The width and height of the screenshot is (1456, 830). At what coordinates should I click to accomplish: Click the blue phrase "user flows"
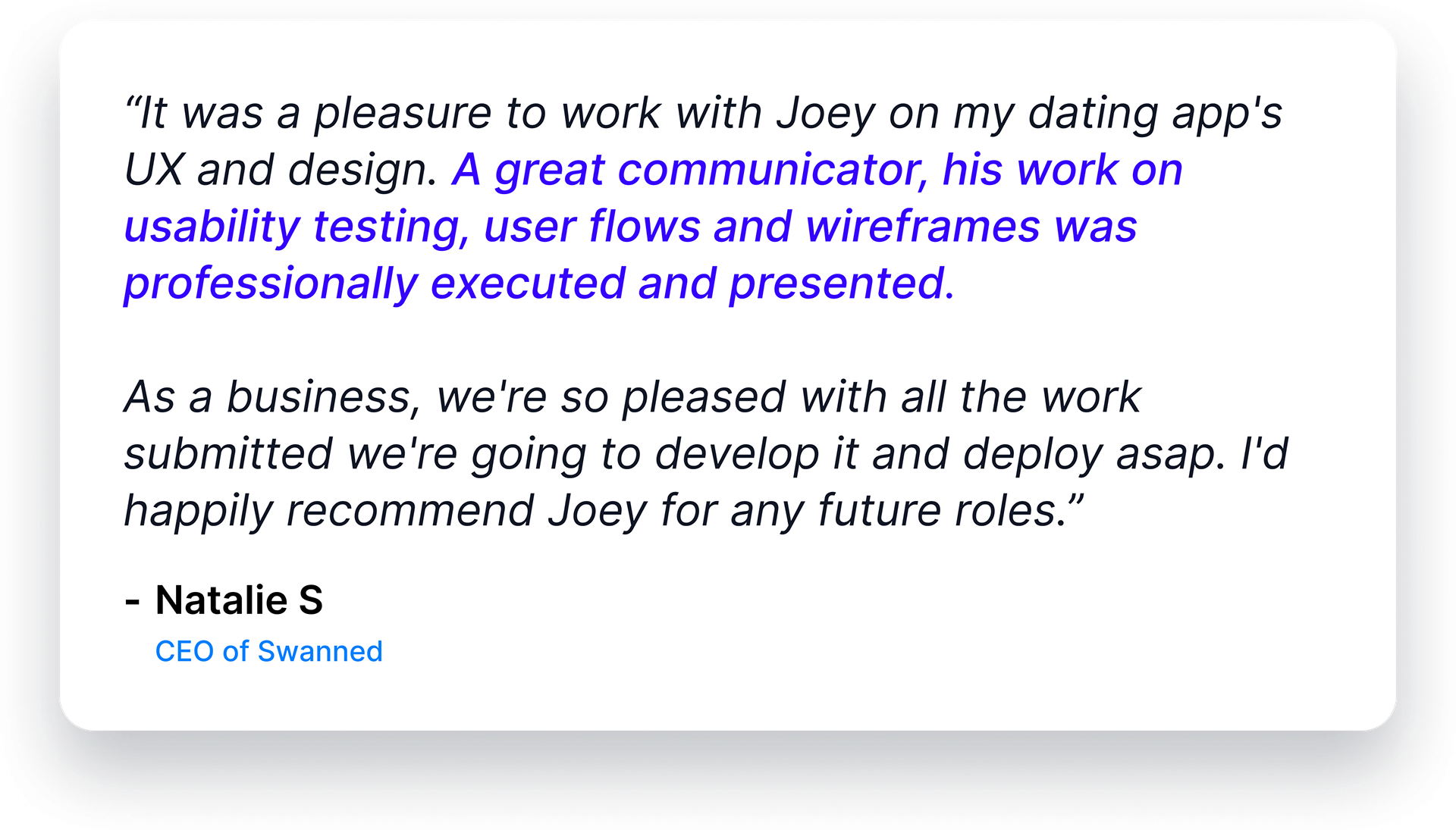coord(591,227)
